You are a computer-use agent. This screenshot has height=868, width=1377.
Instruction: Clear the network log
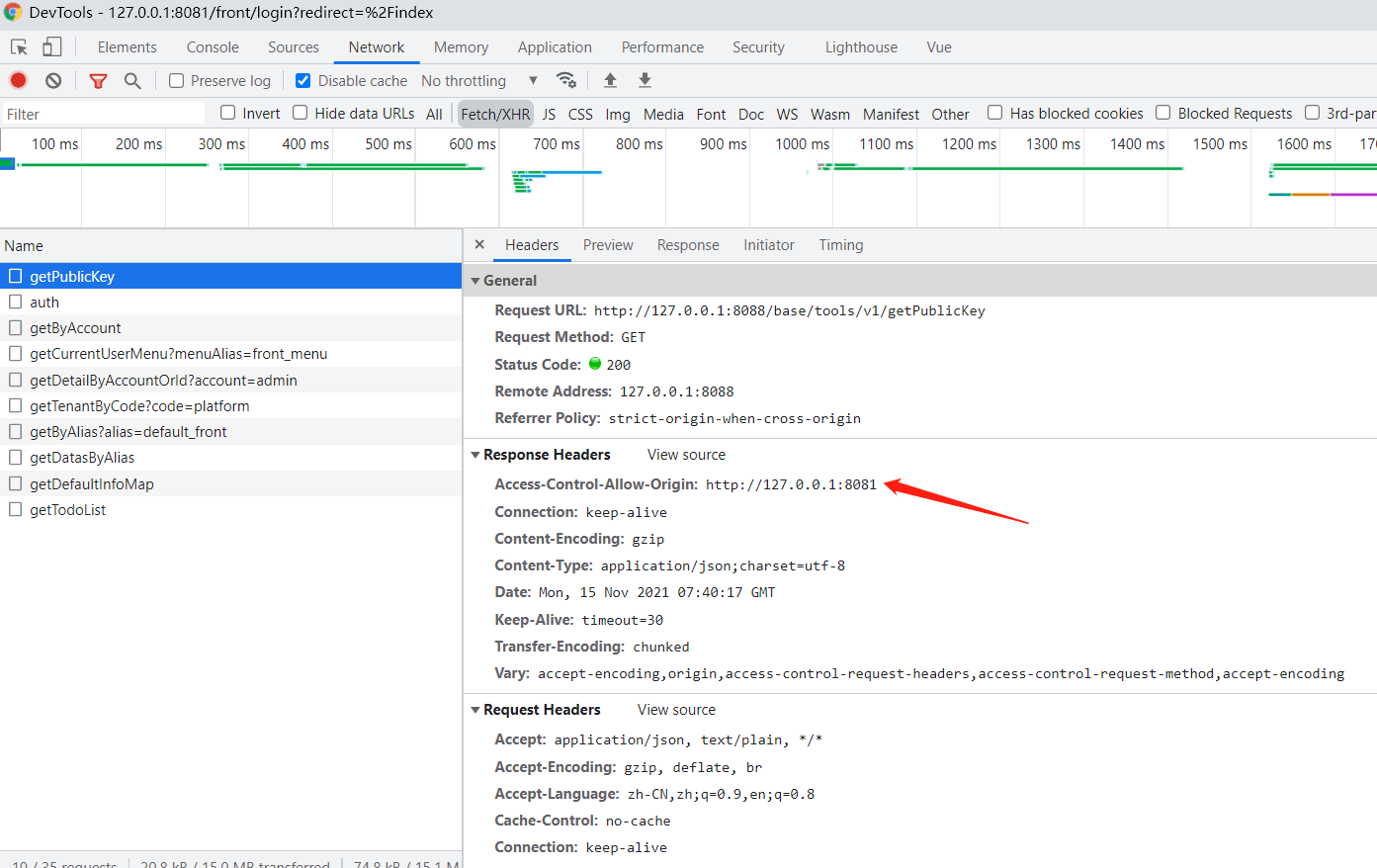point(53,81)
